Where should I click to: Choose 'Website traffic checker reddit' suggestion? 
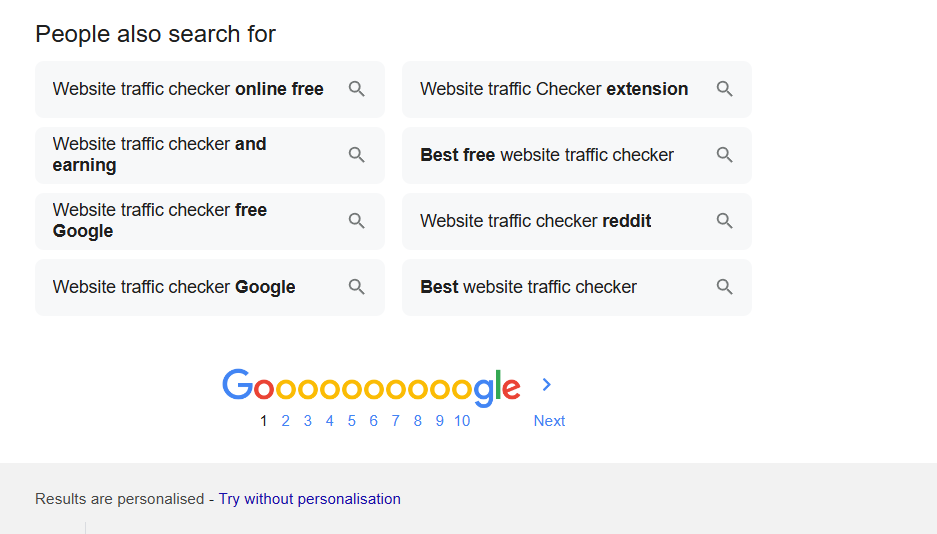click(535, 221)
